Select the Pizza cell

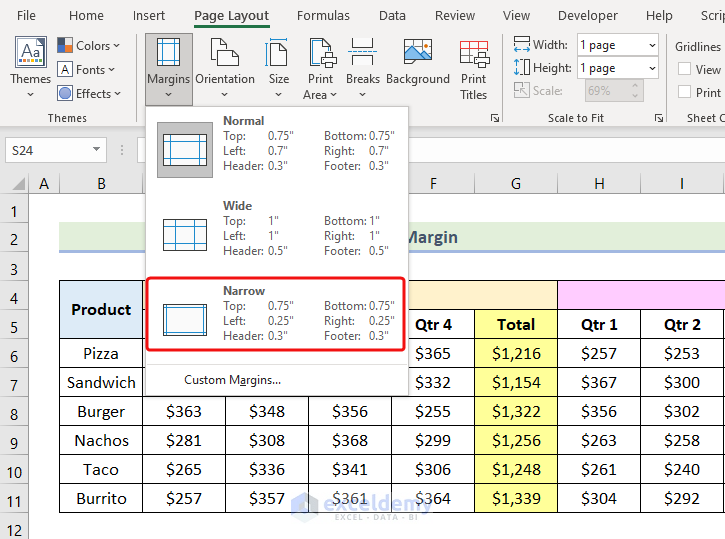click(101, 354)
